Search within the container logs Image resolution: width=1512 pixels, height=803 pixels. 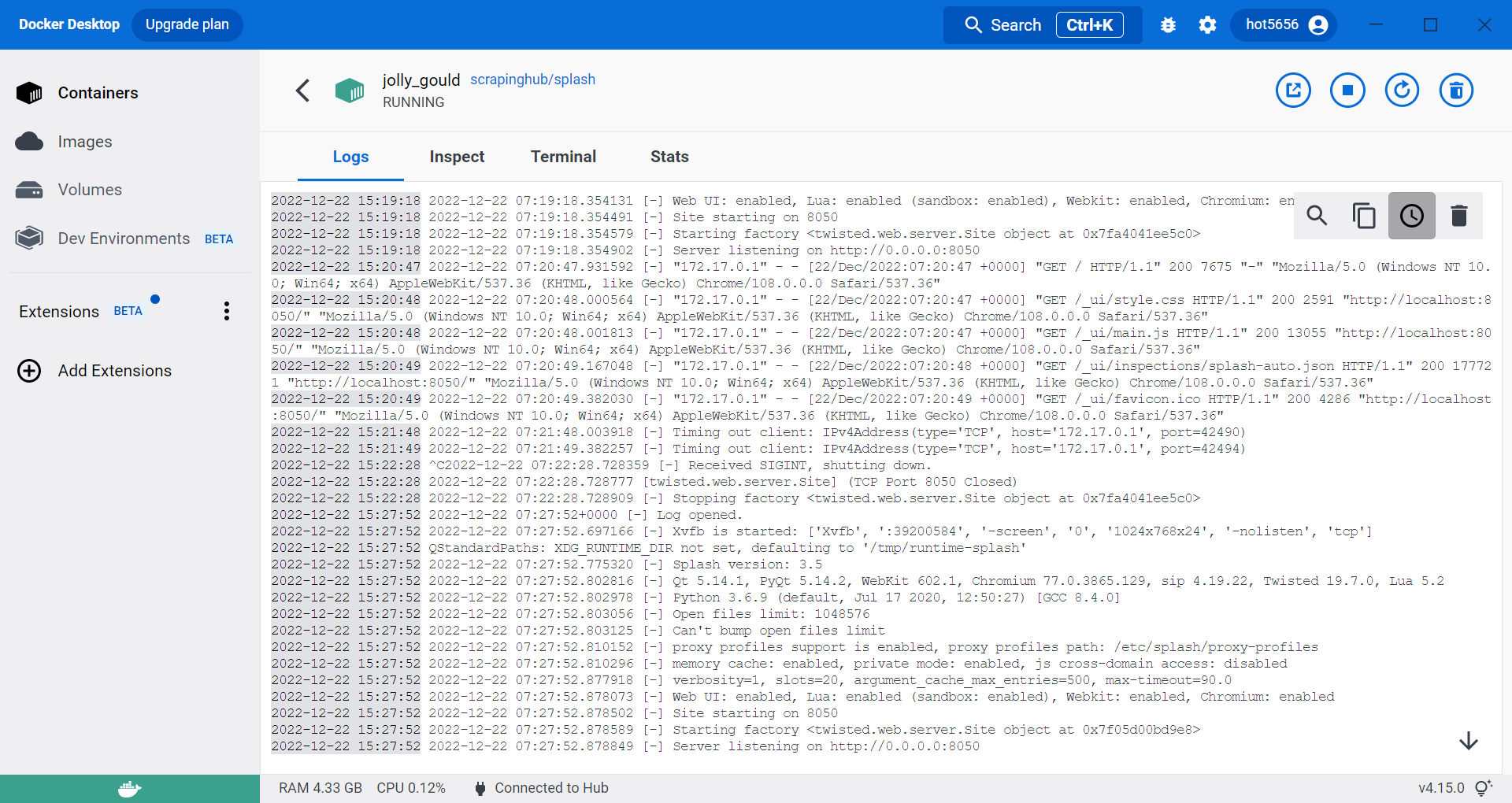click(x=1317, y=215)
